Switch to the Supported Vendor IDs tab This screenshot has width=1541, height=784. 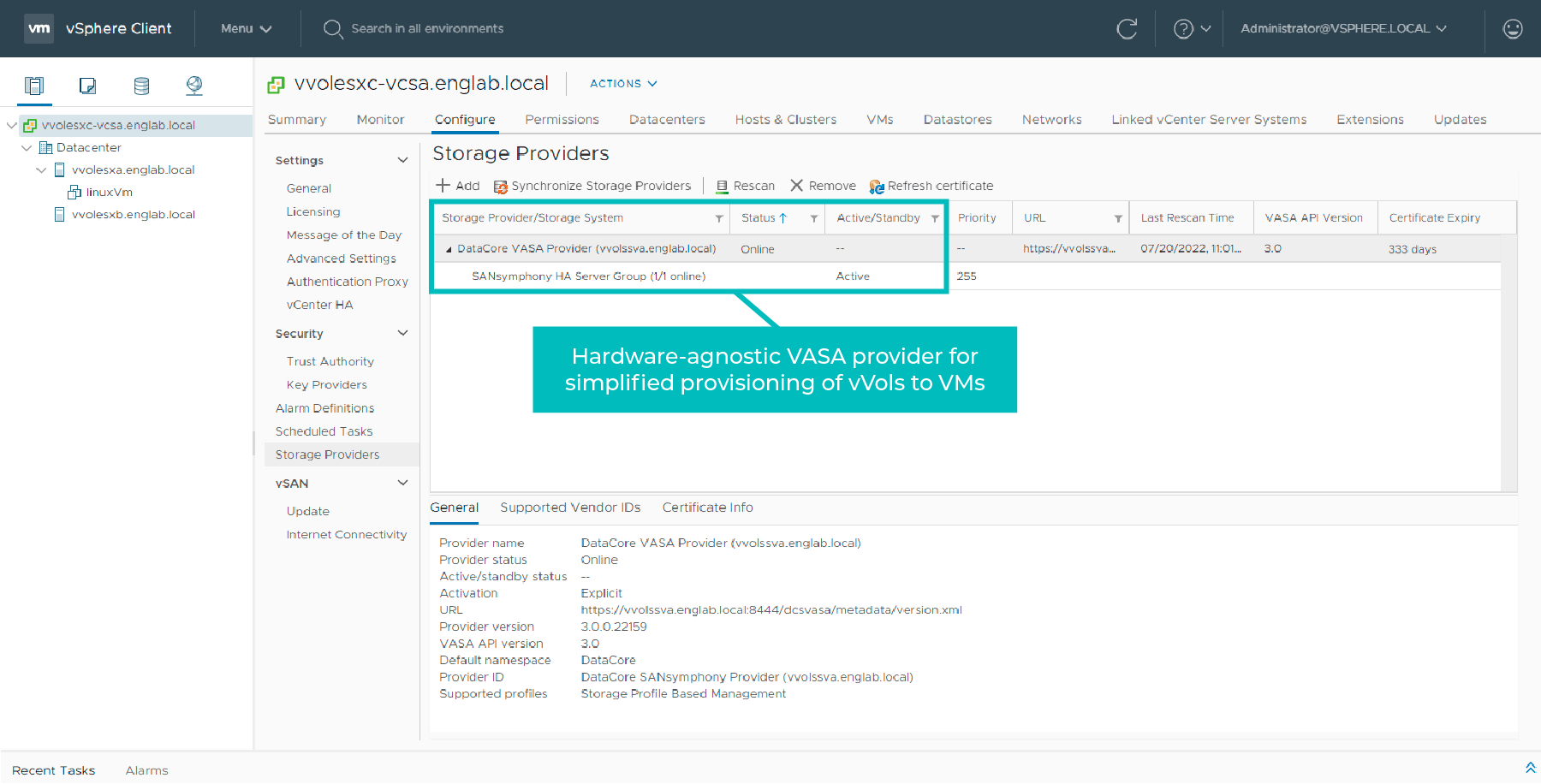click(x=570, y=508)
